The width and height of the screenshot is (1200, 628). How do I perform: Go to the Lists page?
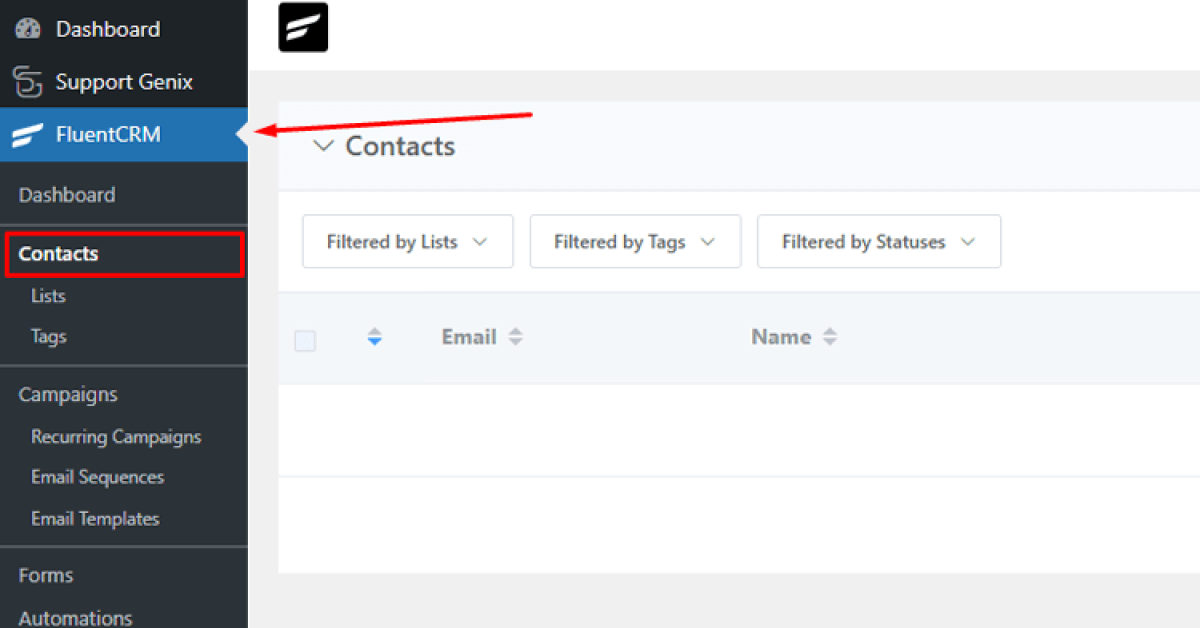tap(48, 296)
